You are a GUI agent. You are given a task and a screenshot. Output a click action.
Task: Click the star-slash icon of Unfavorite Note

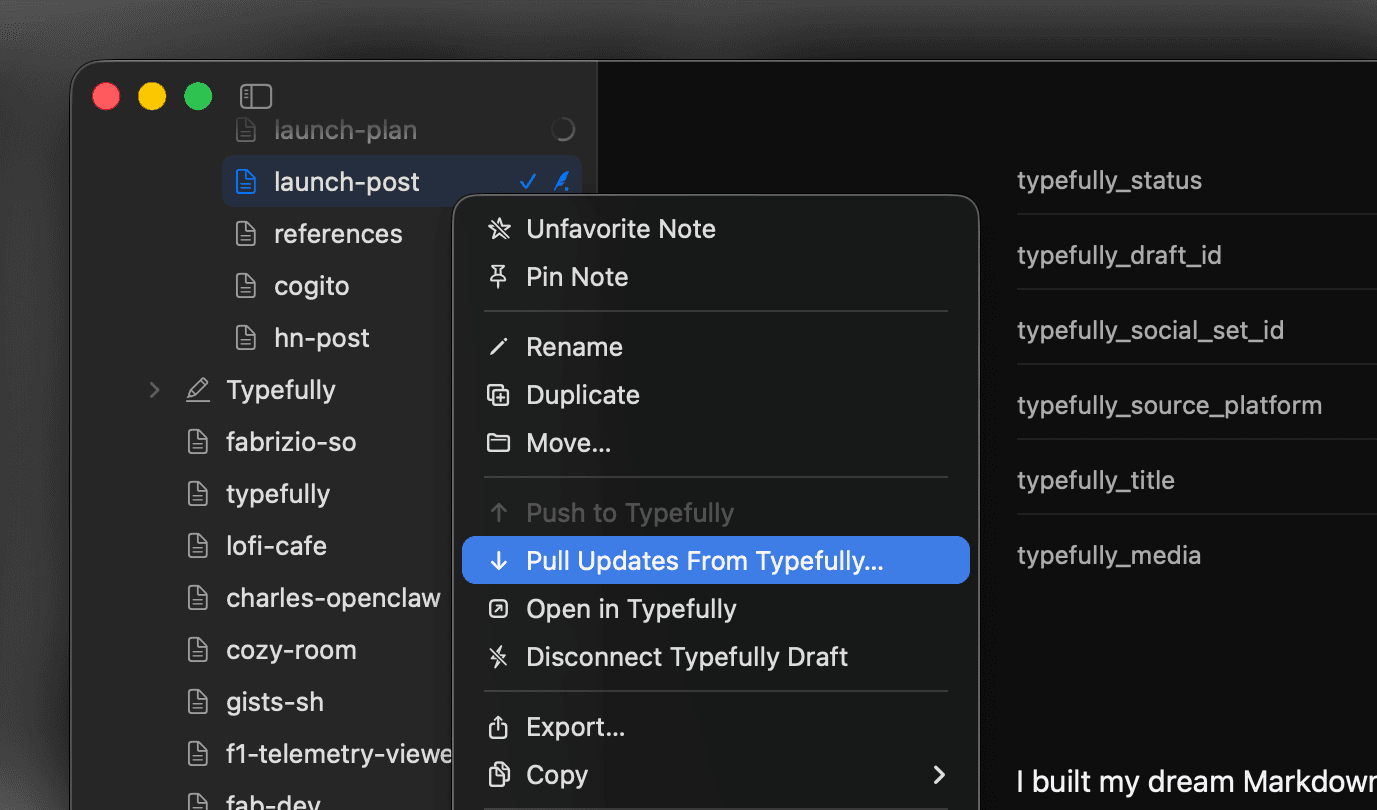(x=498, y=229)
